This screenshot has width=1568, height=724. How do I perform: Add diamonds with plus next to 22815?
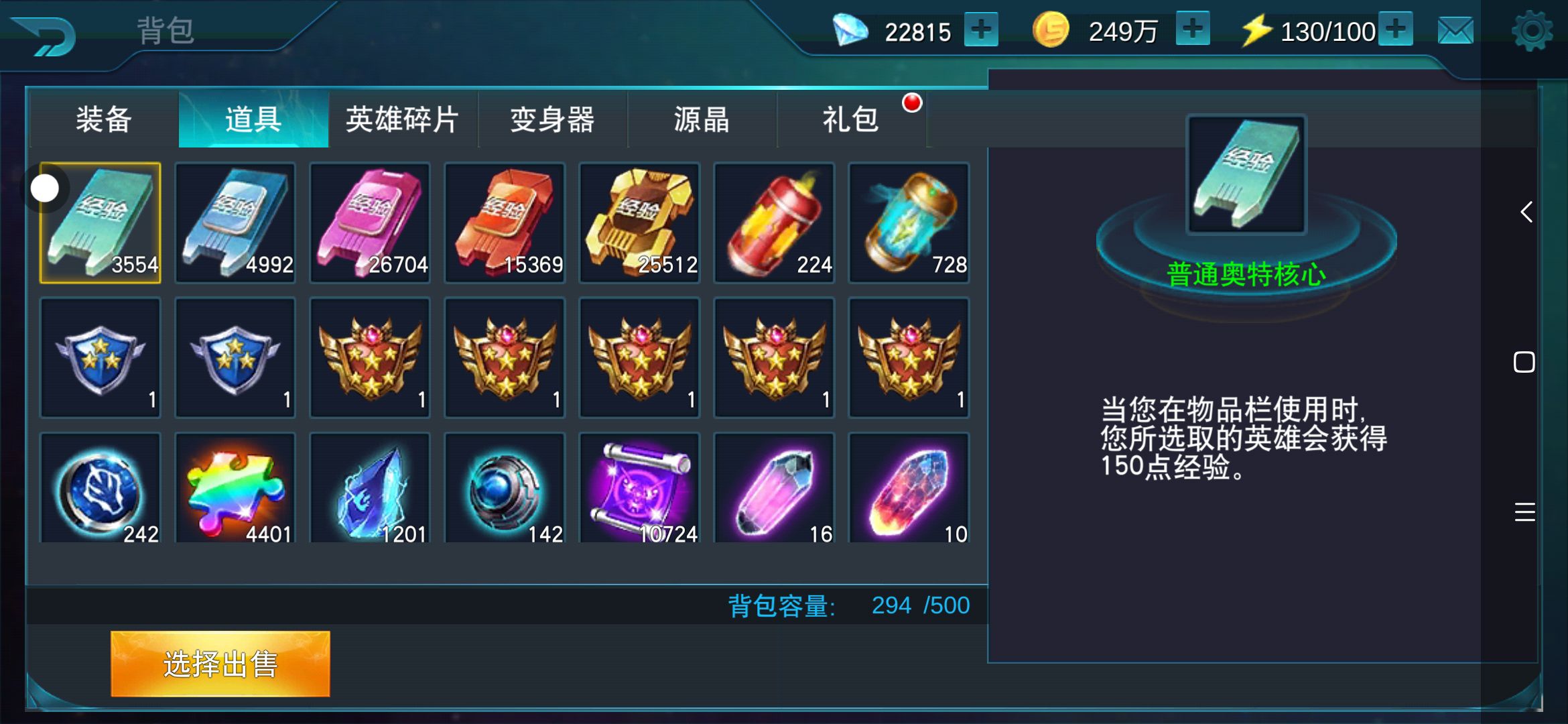click(x=981, y=29)
